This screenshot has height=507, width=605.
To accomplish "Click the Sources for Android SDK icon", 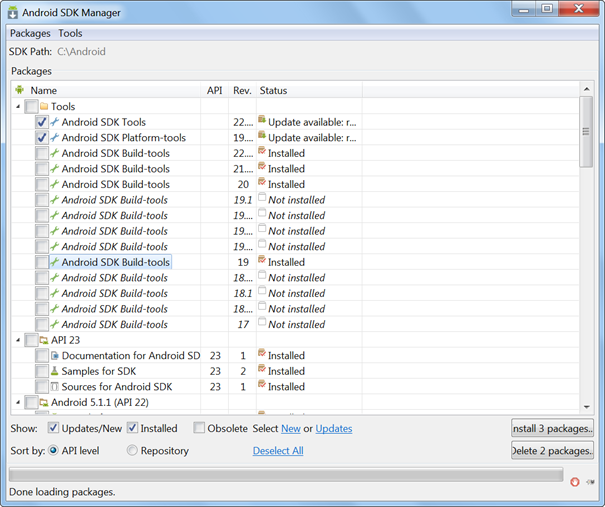I will tap(54, 386).
